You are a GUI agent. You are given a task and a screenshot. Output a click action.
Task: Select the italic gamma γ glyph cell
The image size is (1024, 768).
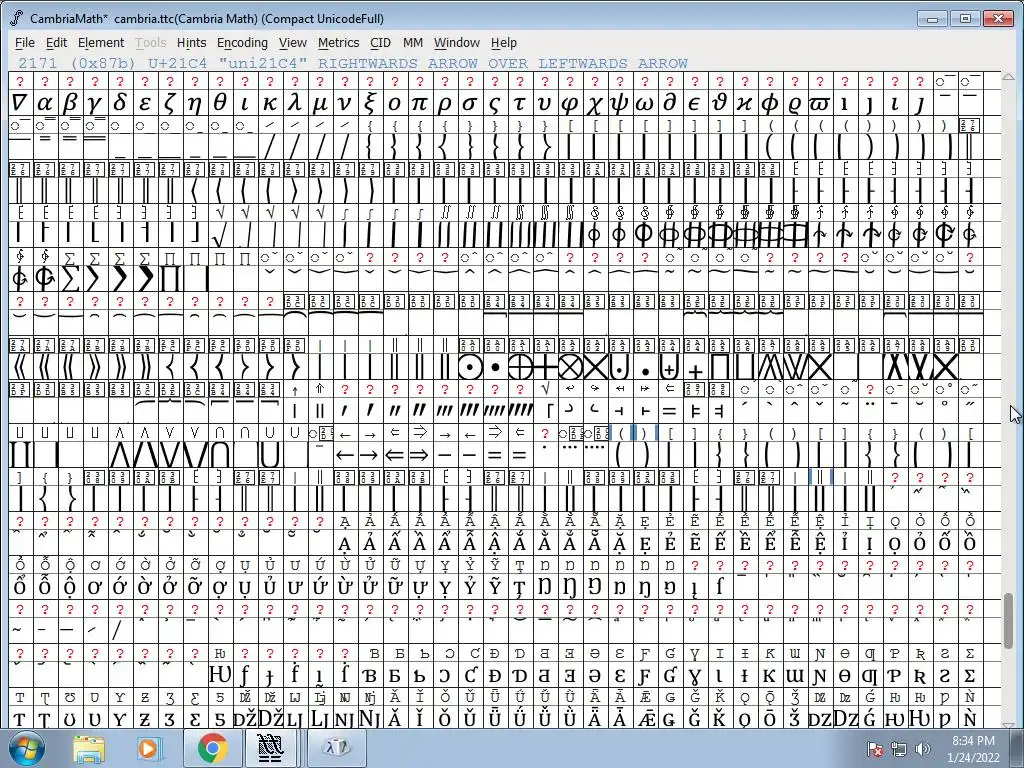point(95,103)
